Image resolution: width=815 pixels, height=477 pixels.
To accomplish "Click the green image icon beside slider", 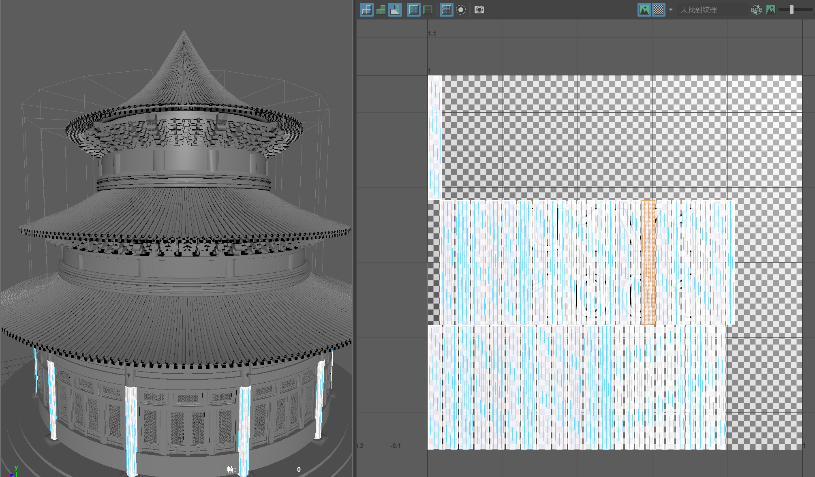I will (770, 9).
